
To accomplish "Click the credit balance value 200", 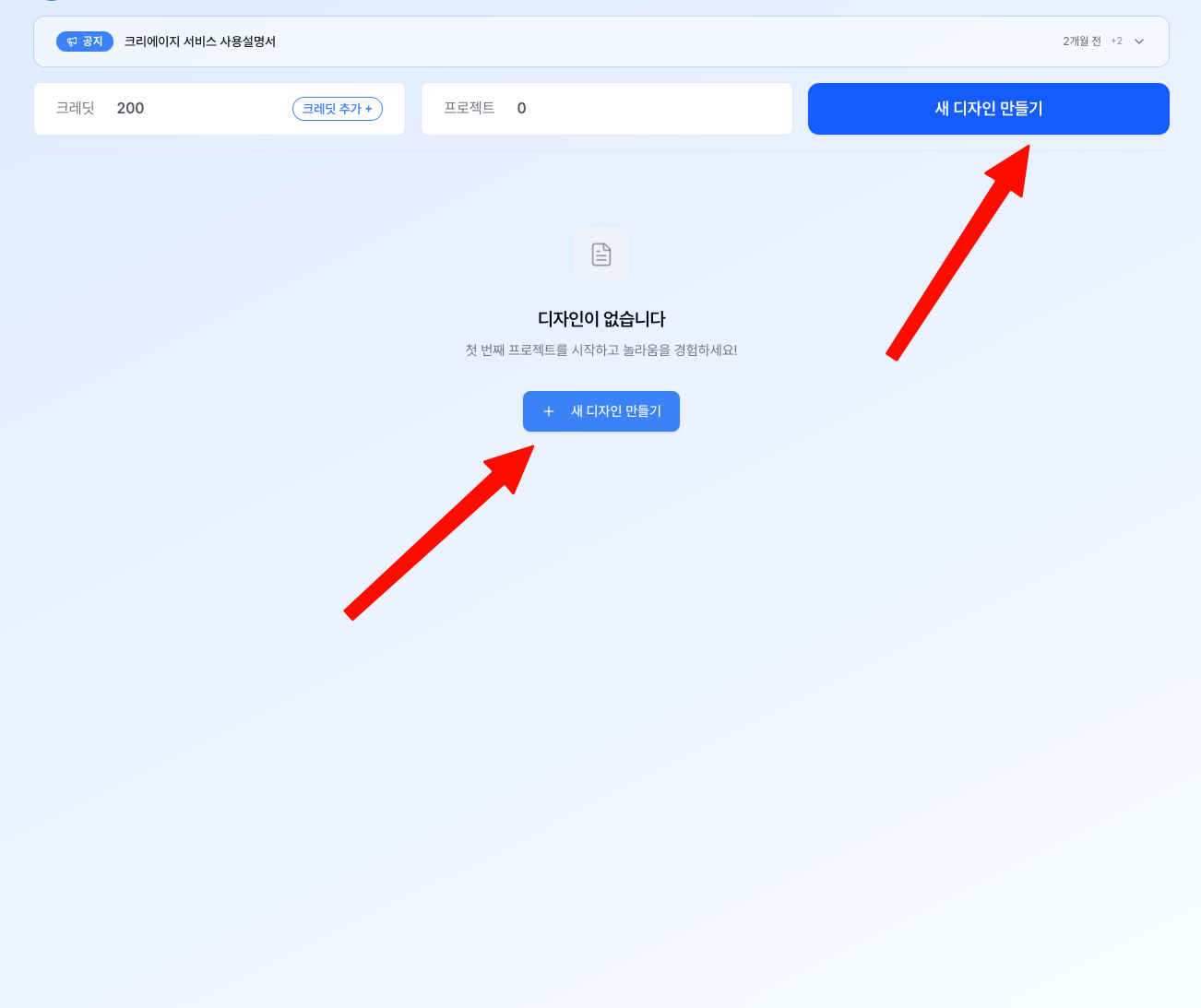I will pos(130,108).
